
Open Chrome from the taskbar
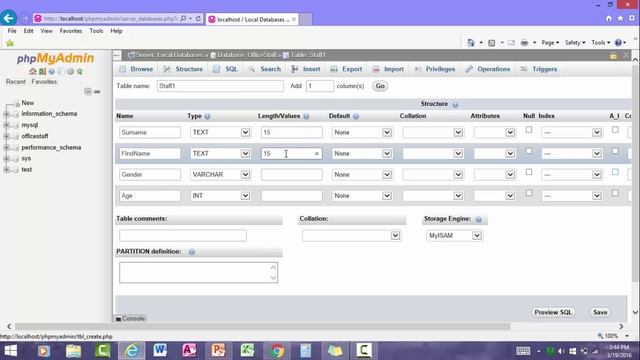tap(277, 350)
